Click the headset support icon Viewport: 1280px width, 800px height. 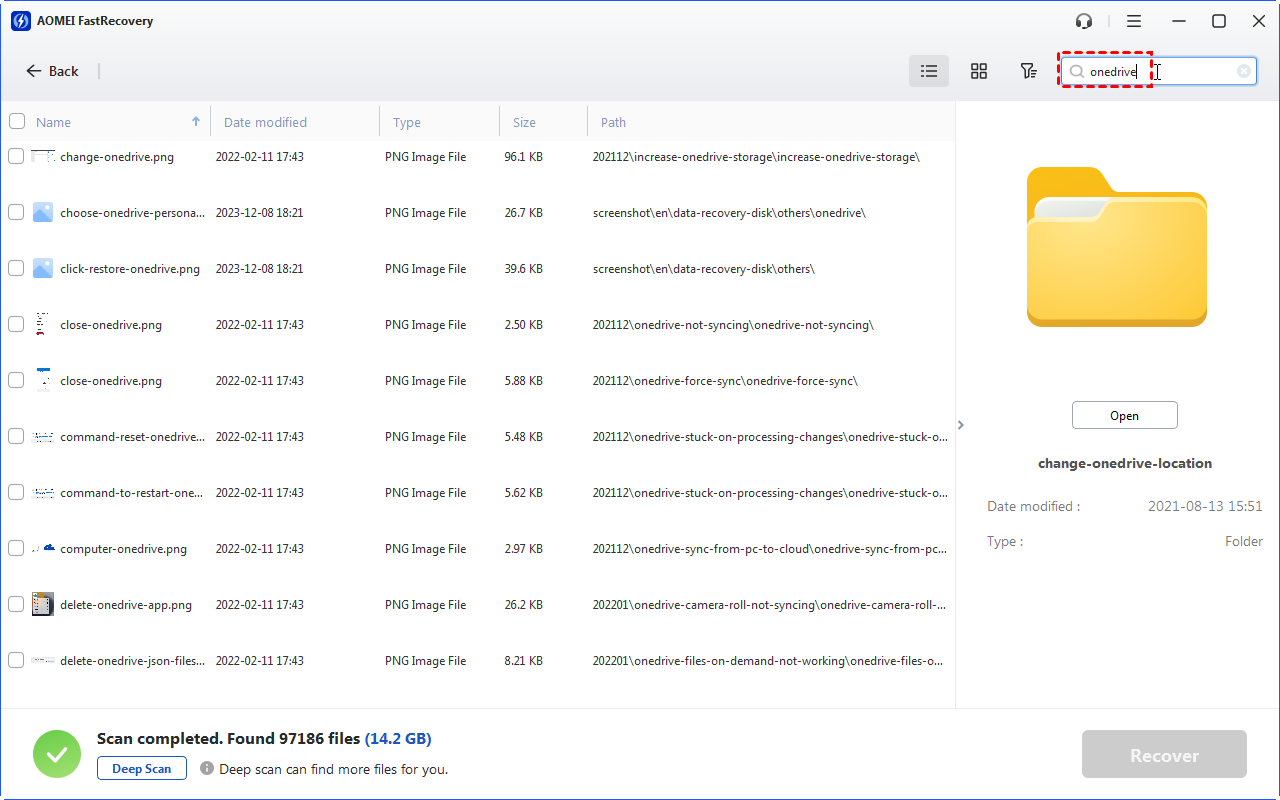point(1083,21)
